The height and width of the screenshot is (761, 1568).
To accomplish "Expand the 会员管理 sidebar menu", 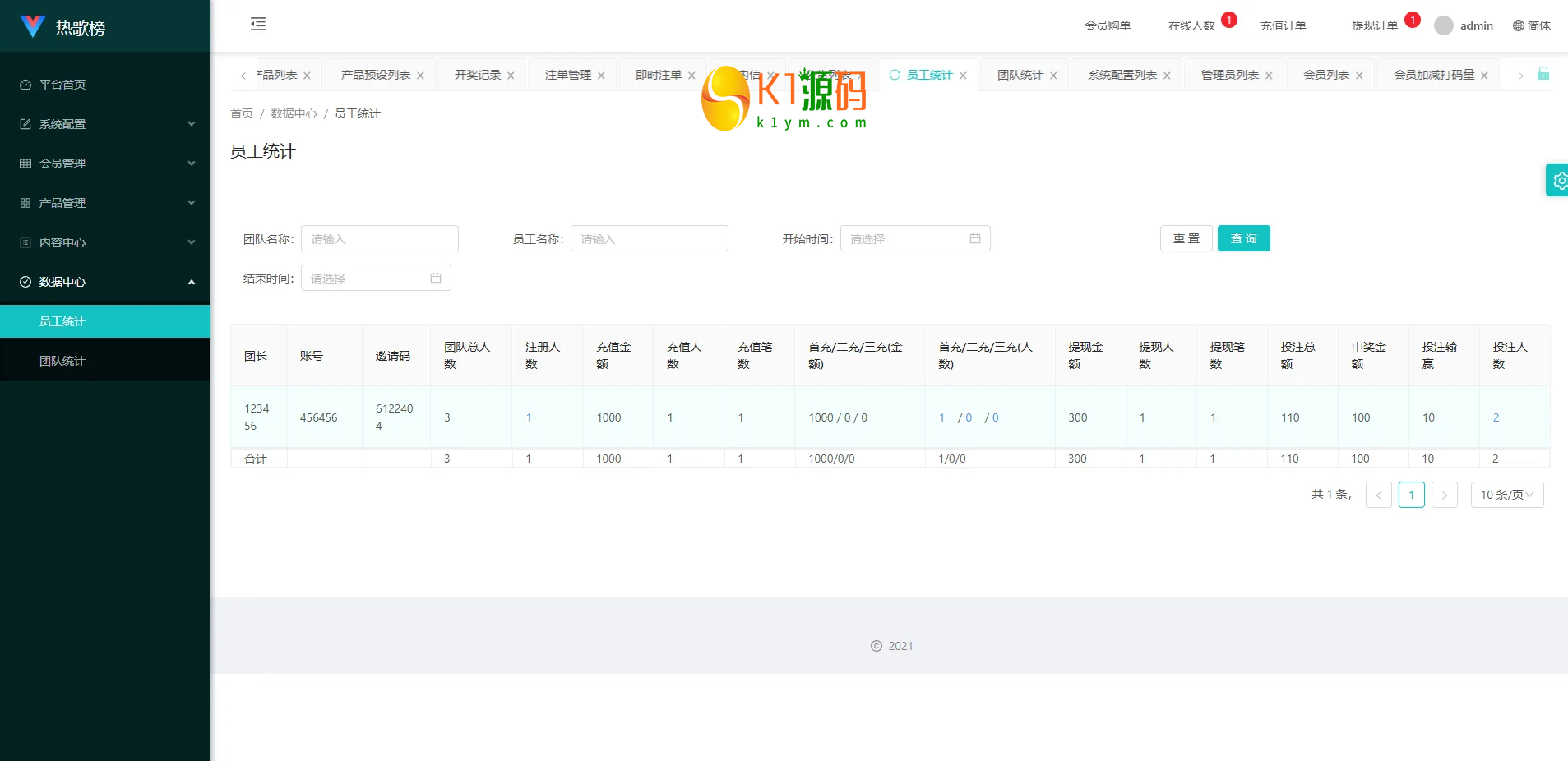I will (105, 164).
